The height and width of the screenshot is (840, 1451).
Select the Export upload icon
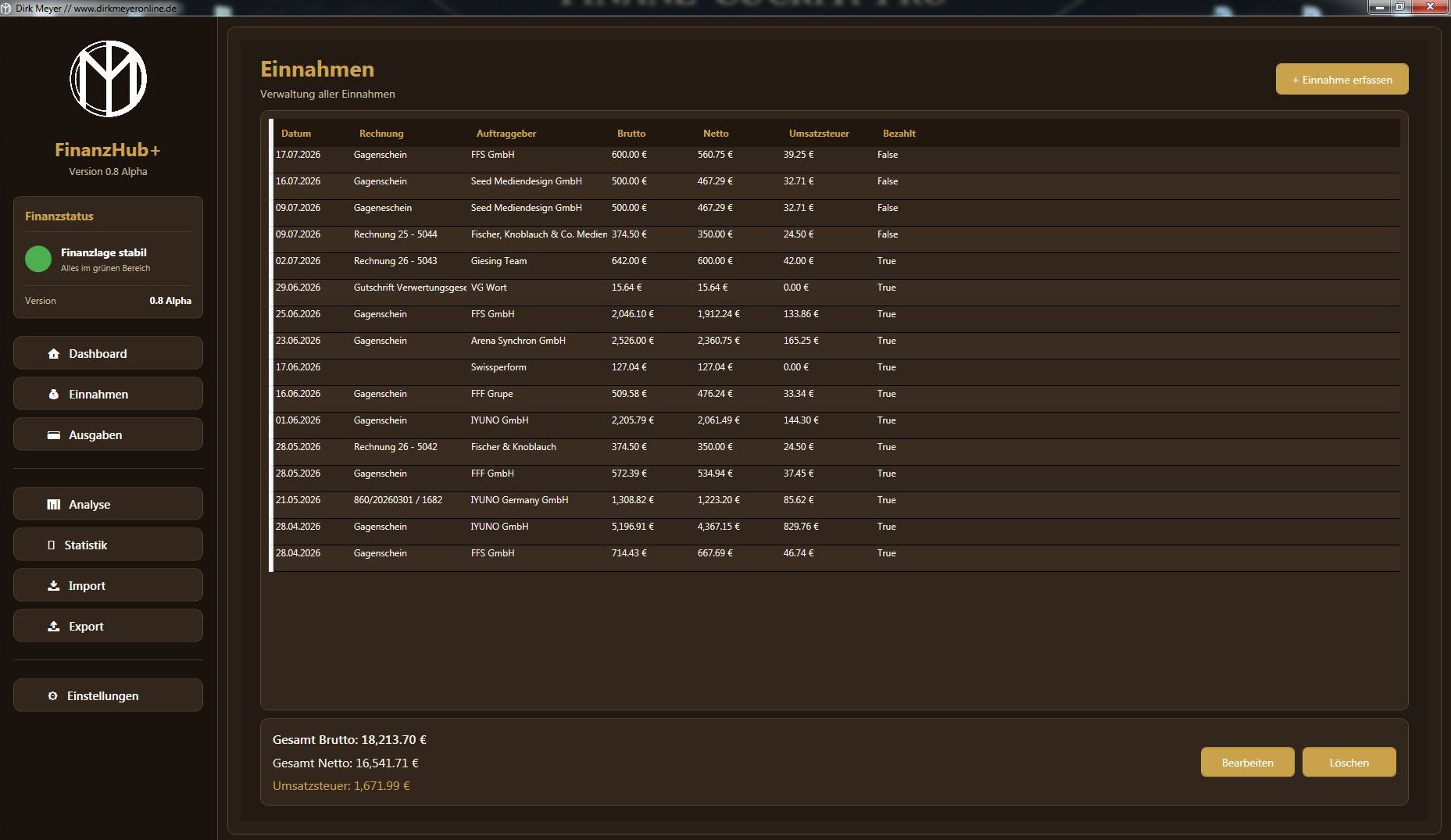point(53,627)
